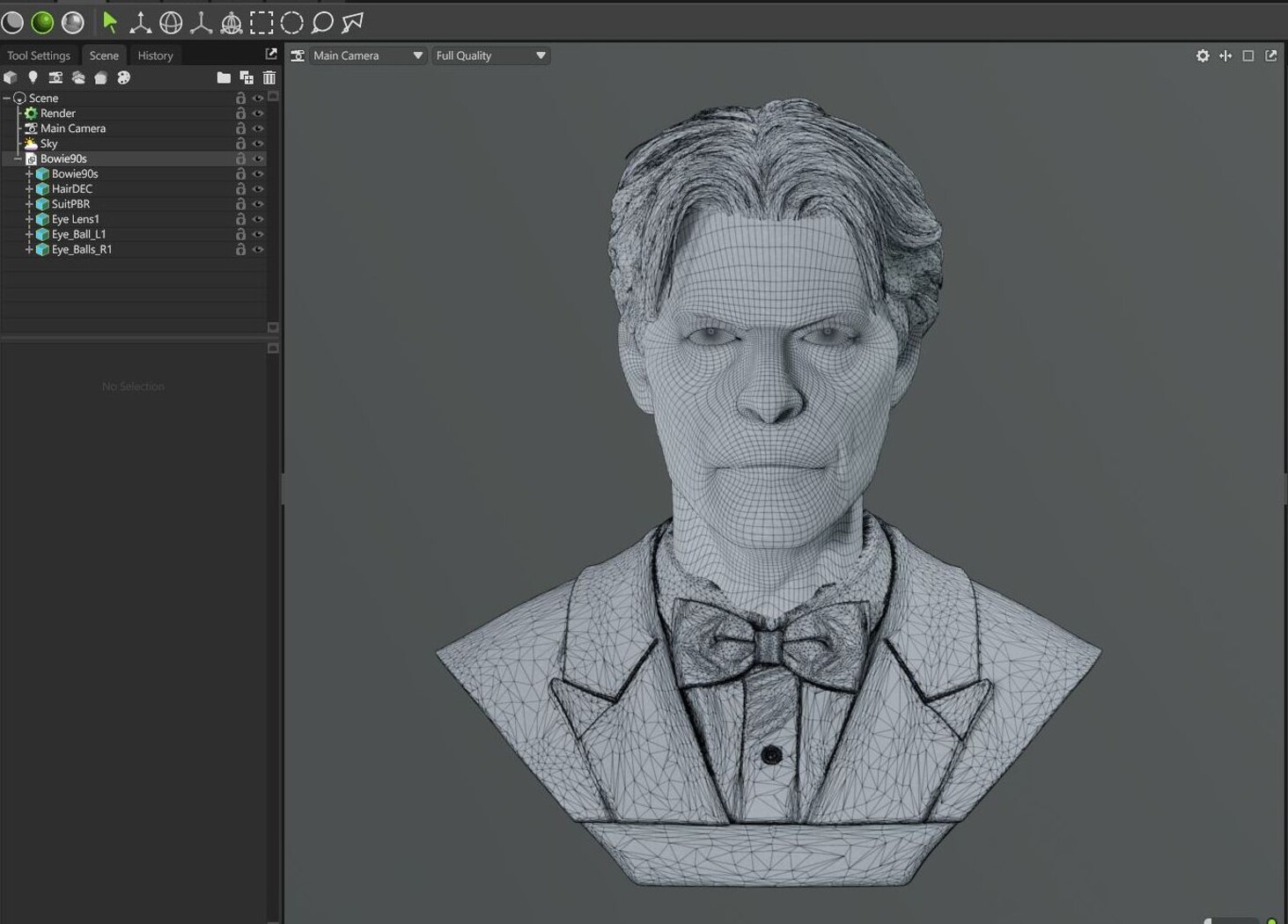The height and width of the screenshot is (924, 1288).
Task: Add a new camera to the scene
Action: pyautogui.click(x=55, y=77)
